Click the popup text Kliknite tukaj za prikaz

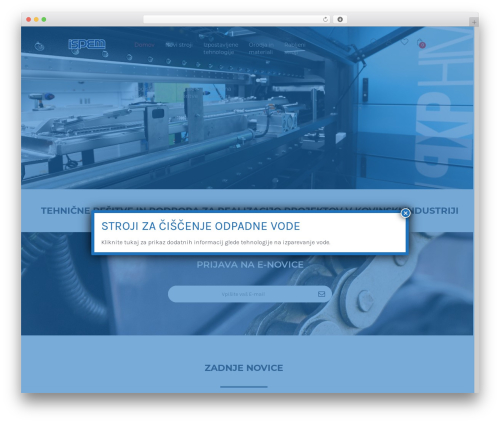[216, 242]
